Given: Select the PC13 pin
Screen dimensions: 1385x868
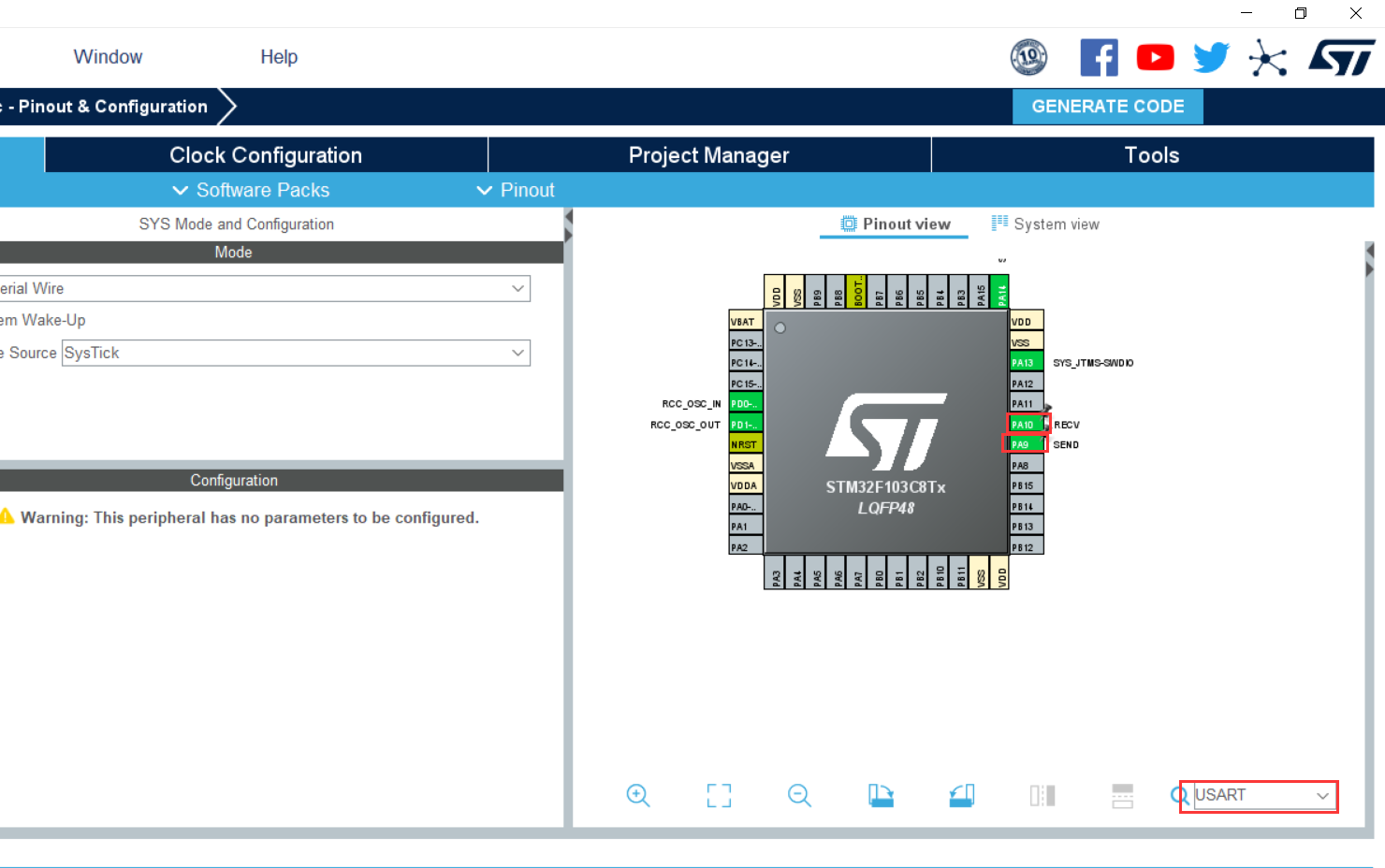Looking at the screenshot, I should click(x=746, y=342).
